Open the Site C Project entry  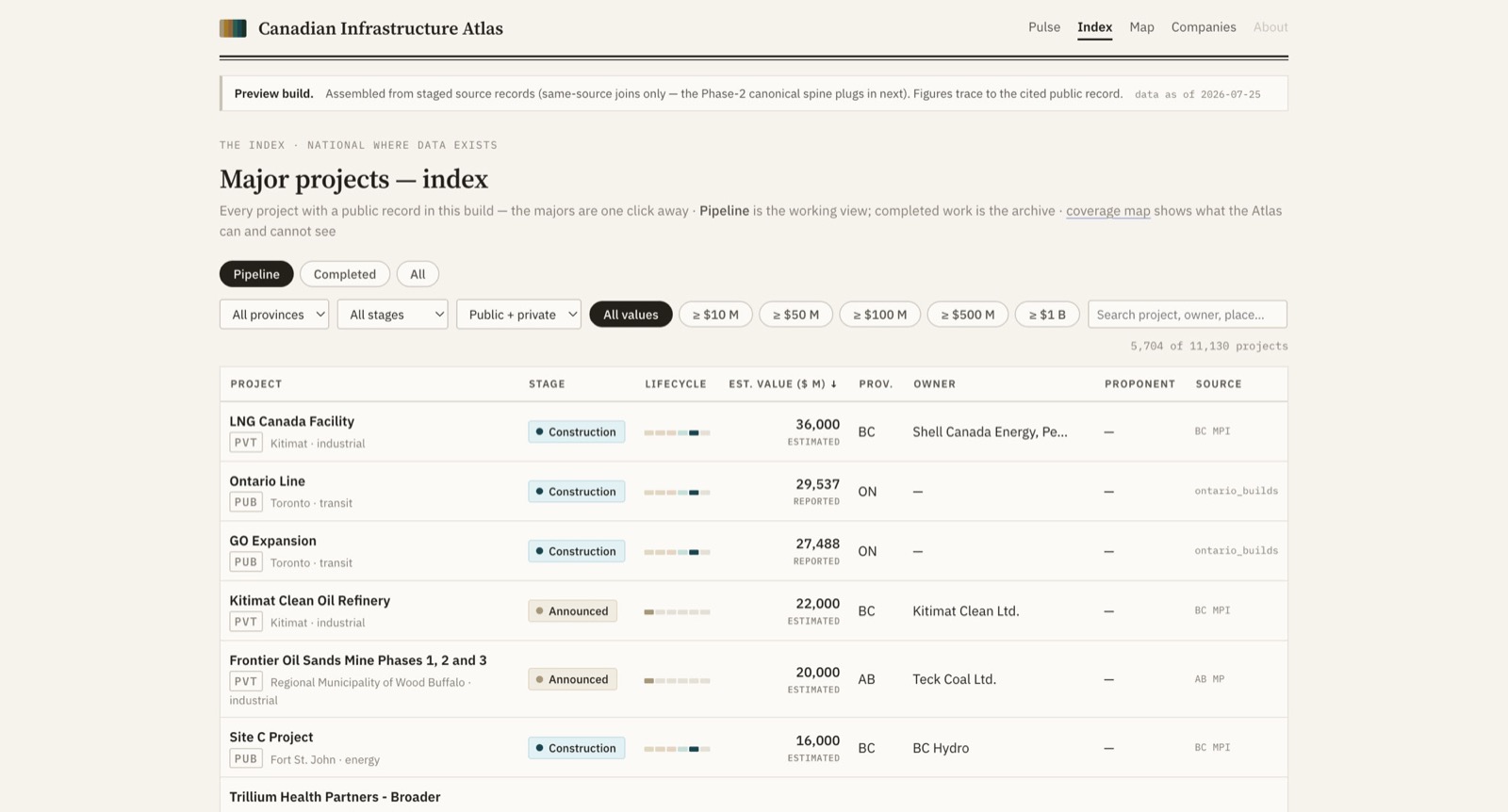[x=271, y=738]
